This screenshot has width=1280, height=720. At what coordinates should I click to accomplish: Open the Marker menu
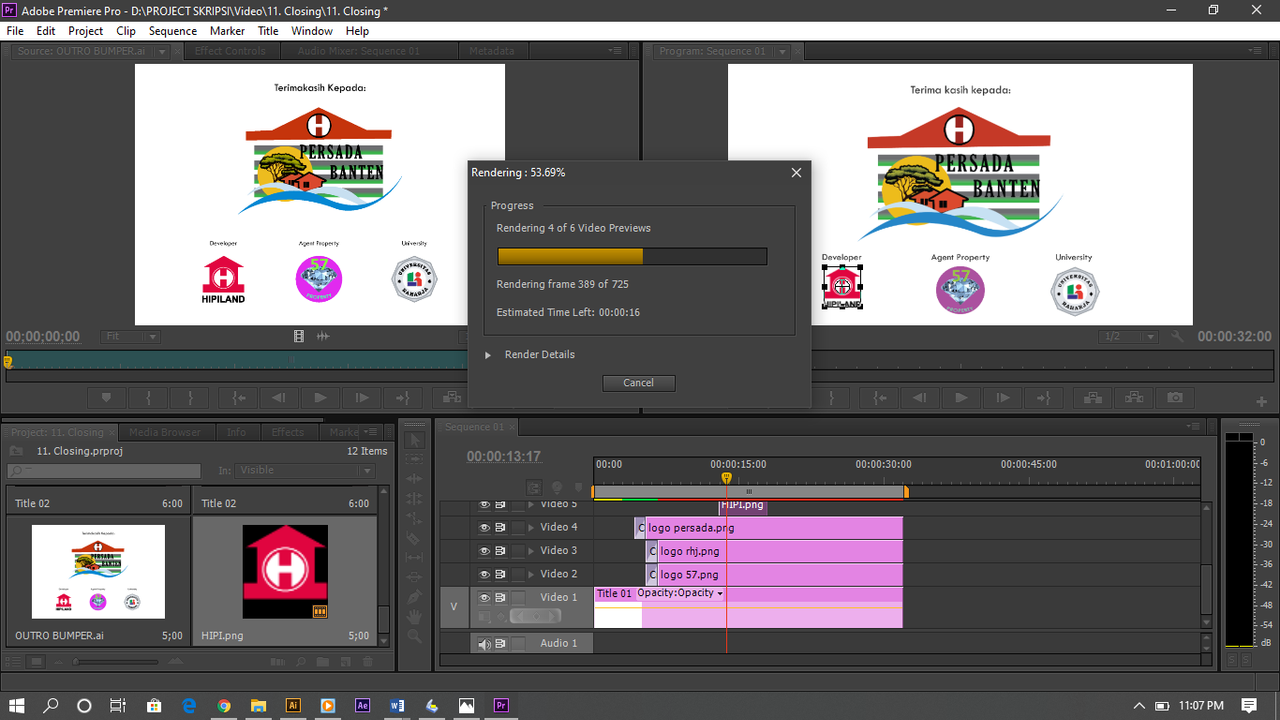click(227, 31)
